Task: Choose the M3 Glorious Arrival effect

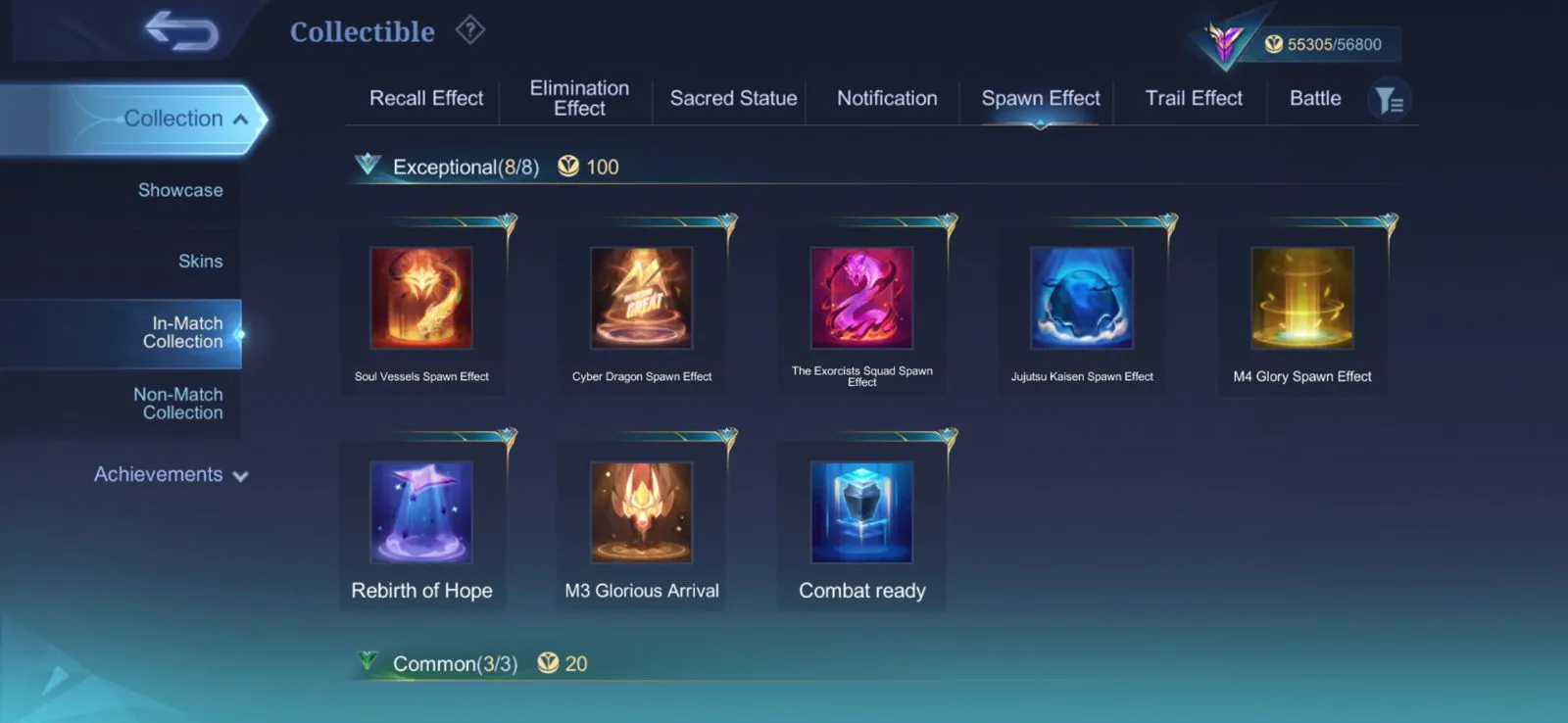Action: [x=642, y=512]
